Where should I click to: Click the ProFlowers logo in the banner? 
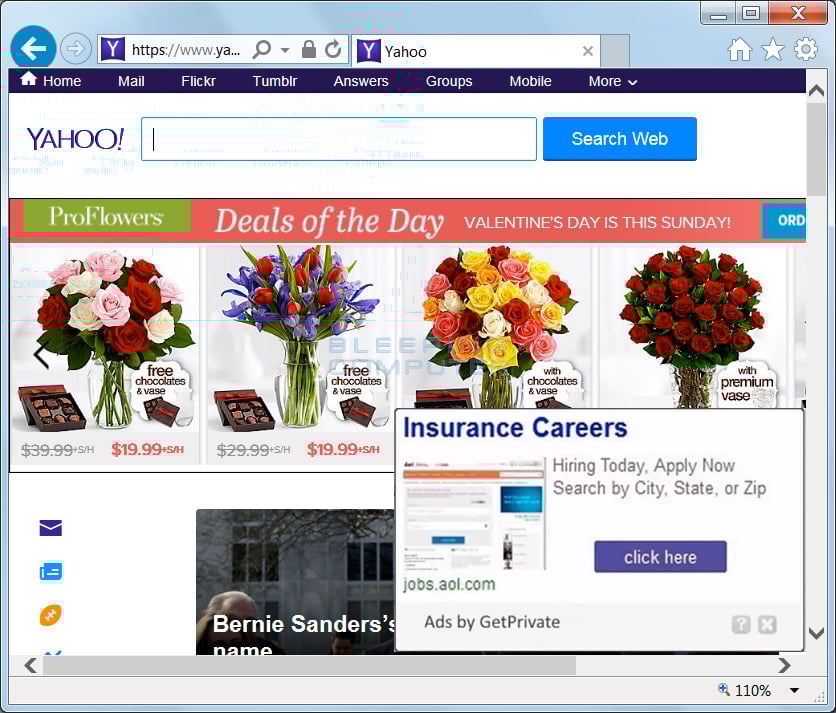click(106, 217)
